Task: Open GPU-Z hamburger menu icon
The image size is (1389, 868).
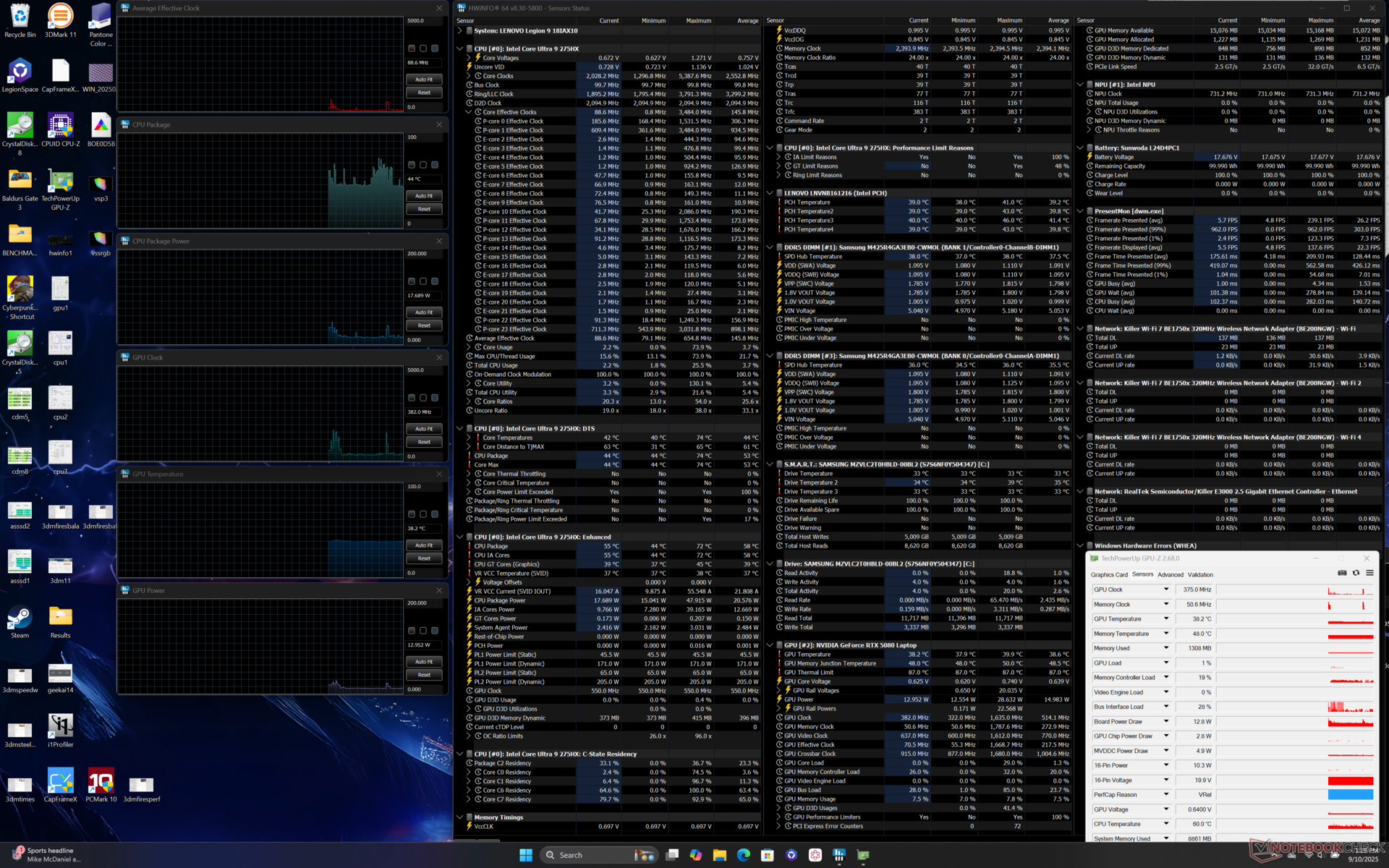Action: pos(1369,573)
